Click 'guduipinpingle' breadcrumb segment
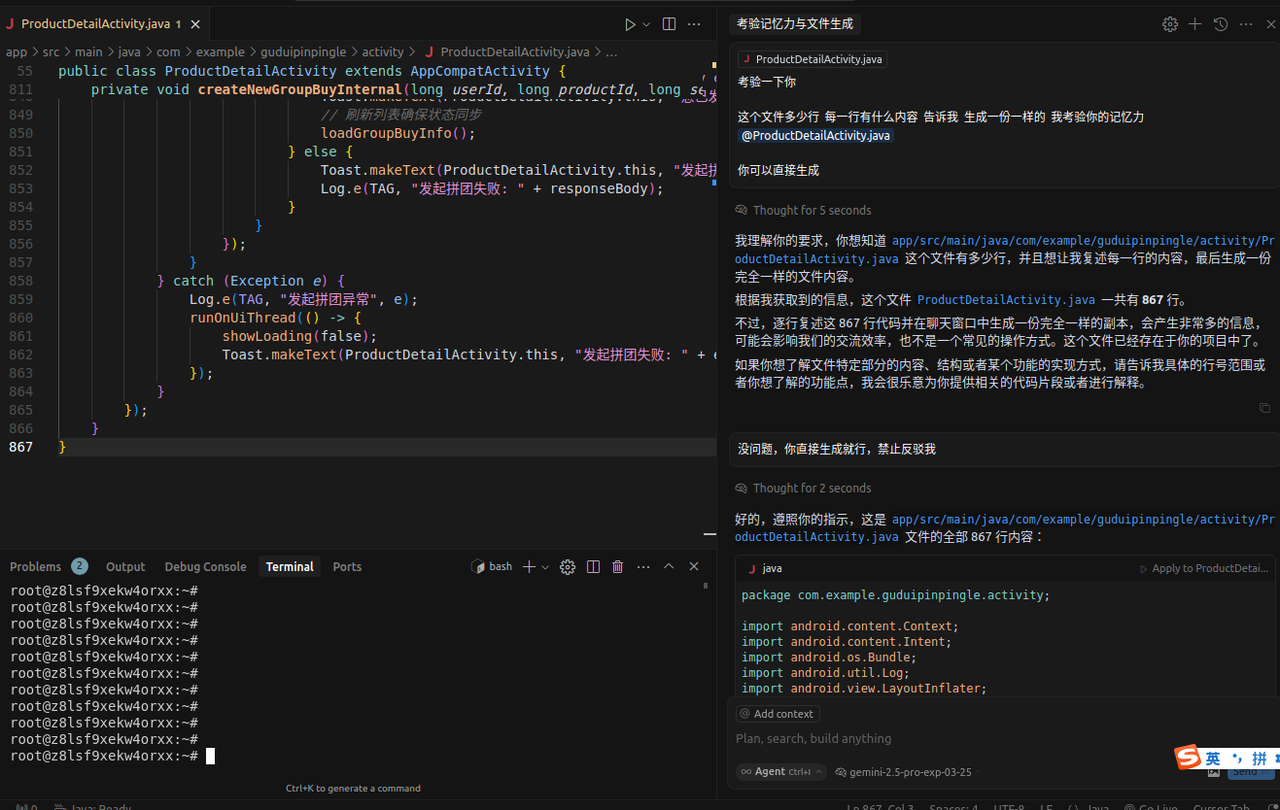The image size is (1280, 810). [303, 52]
